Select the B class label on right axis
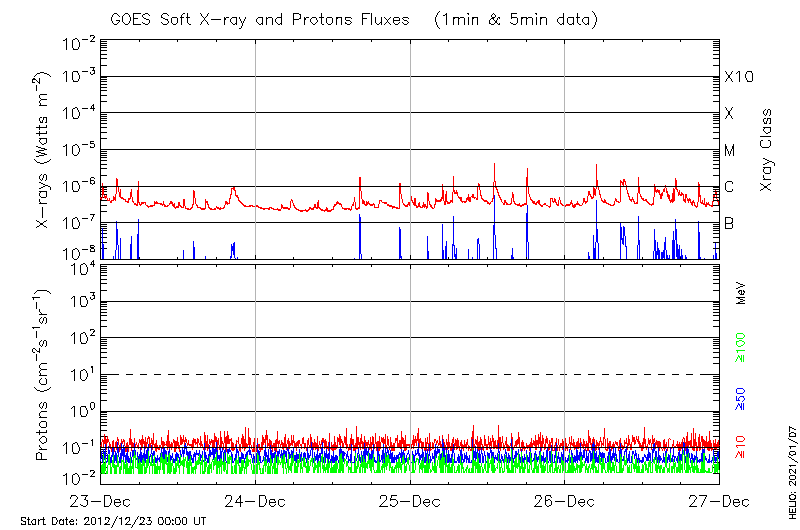 coord(729,224)
